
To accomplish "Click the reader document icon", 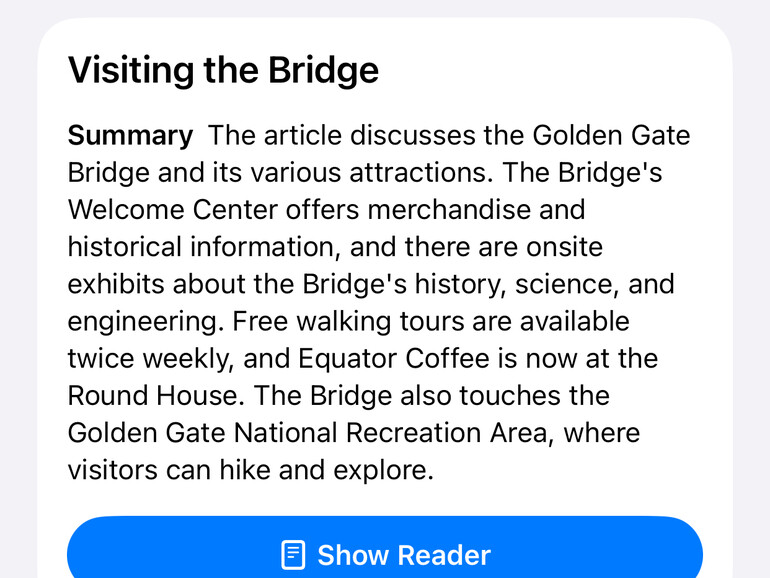I will (x=293, y=554).
